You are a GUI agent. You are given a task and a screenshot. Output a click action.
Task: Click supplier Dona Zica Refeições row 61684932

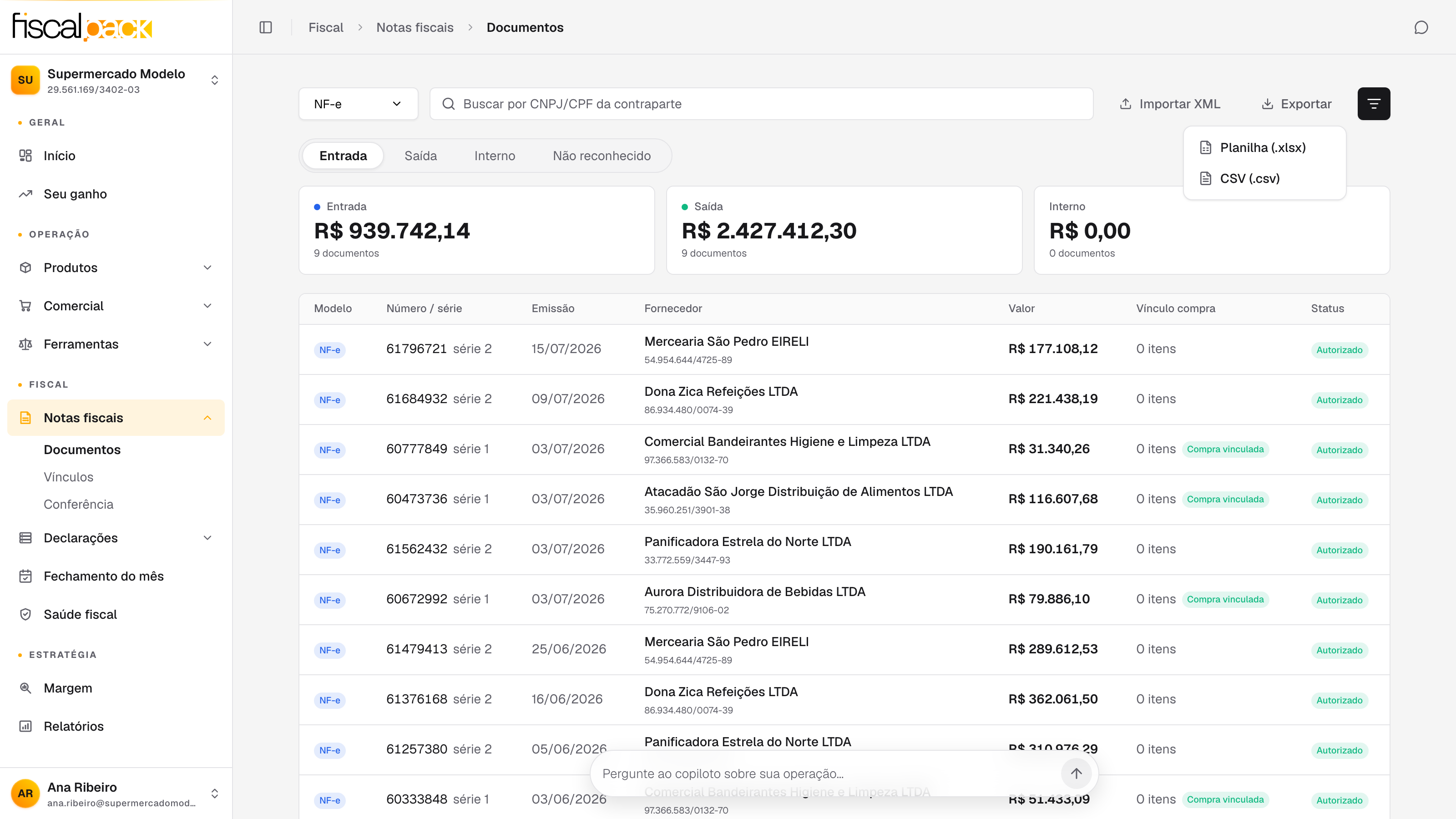(x=721, y=391)
